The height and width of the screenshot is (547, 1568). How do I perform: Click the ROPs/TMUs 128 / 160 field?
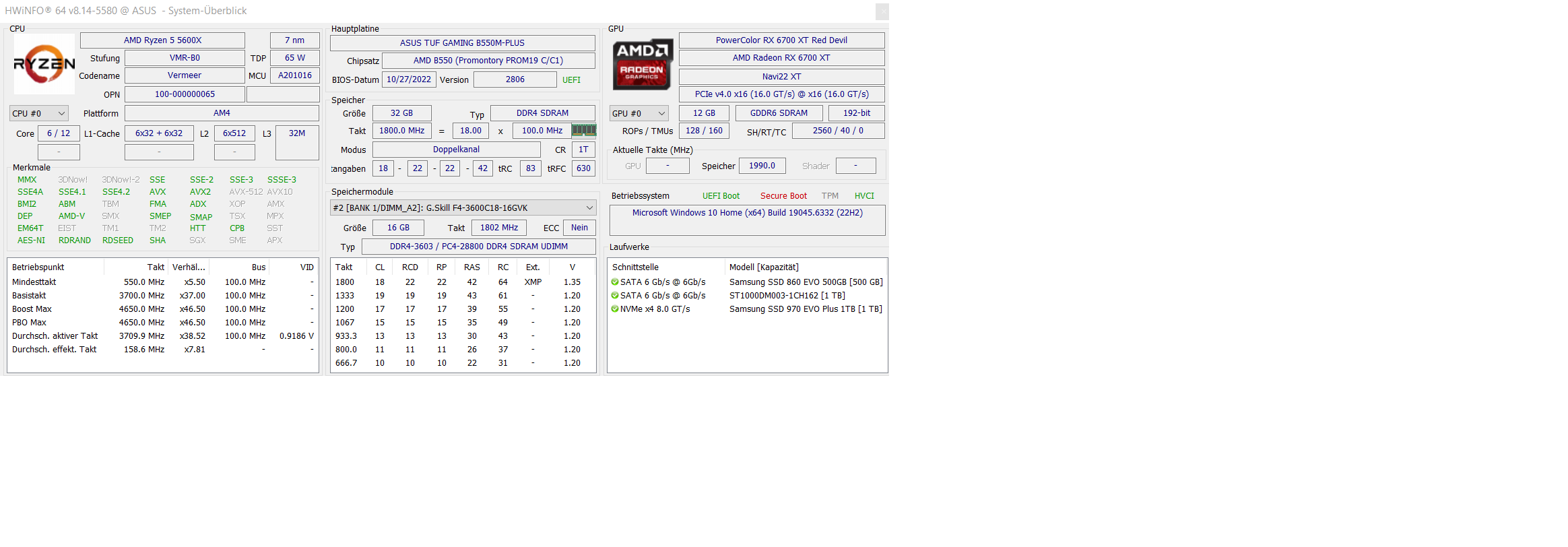(x=704, y=131)
